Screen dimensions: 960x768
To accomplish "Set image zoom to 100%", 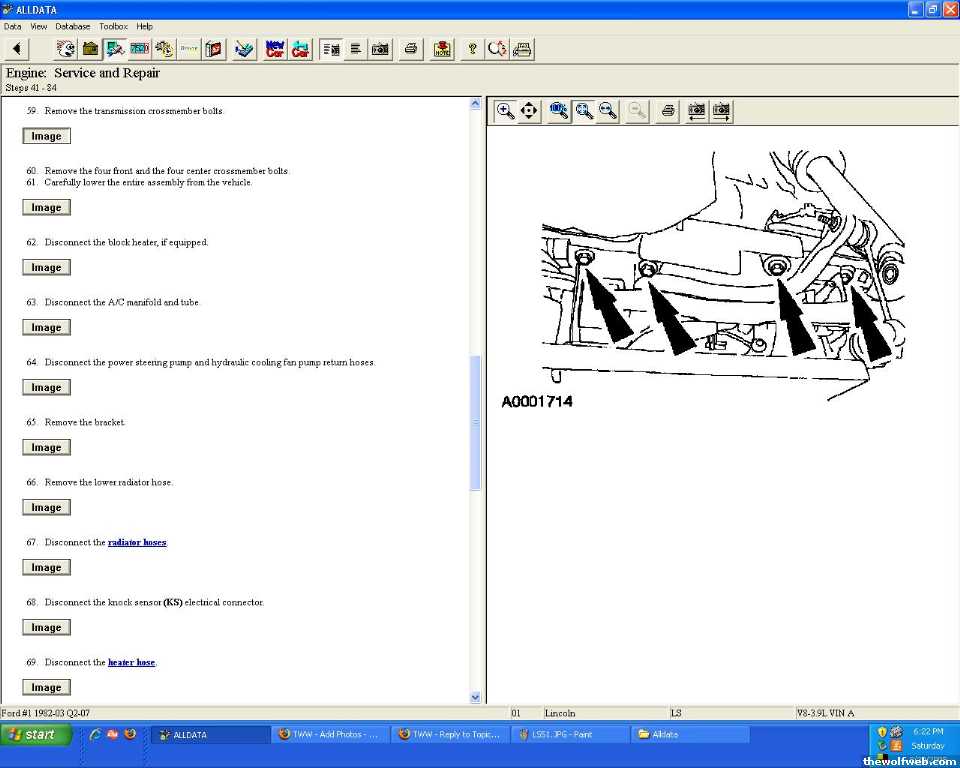I will [559, 111].
